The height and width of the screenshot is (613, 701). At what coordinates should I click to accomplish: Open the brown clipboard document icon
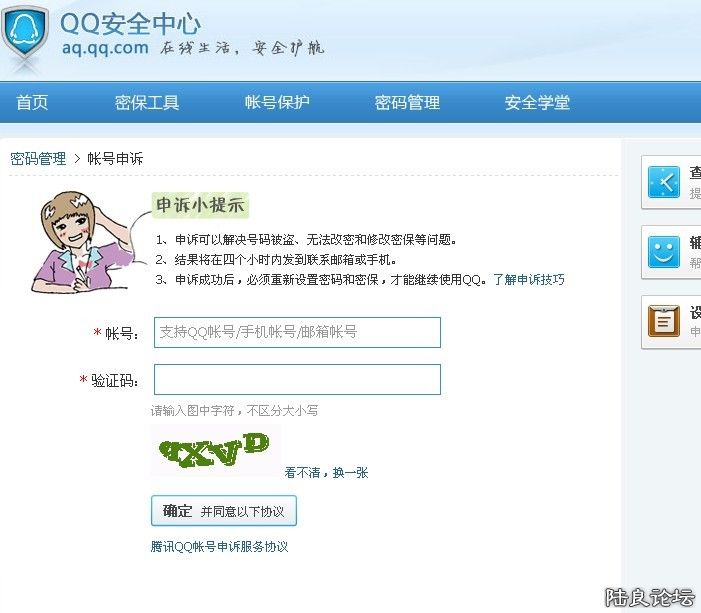coord(664,321)
